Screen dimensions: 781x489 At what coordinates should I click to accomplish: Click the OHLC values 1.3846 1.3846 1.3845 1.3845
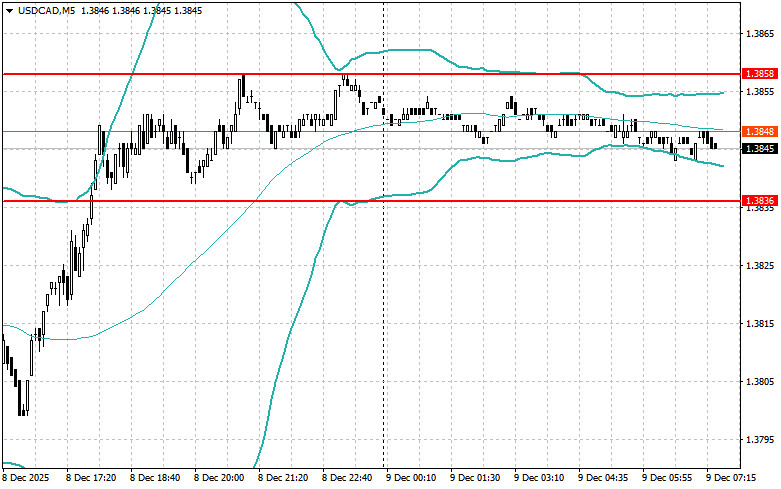[x=141, y=10]
